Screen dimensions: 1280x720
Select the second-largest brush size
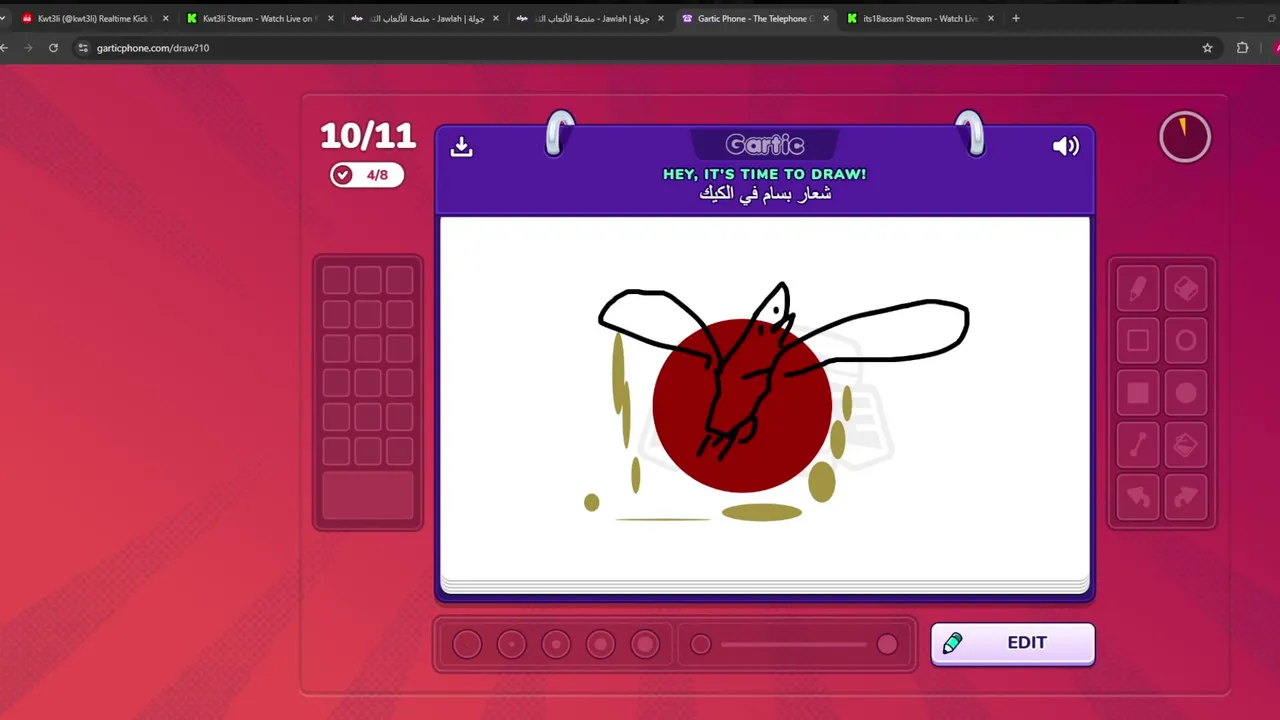pos(601,645)
